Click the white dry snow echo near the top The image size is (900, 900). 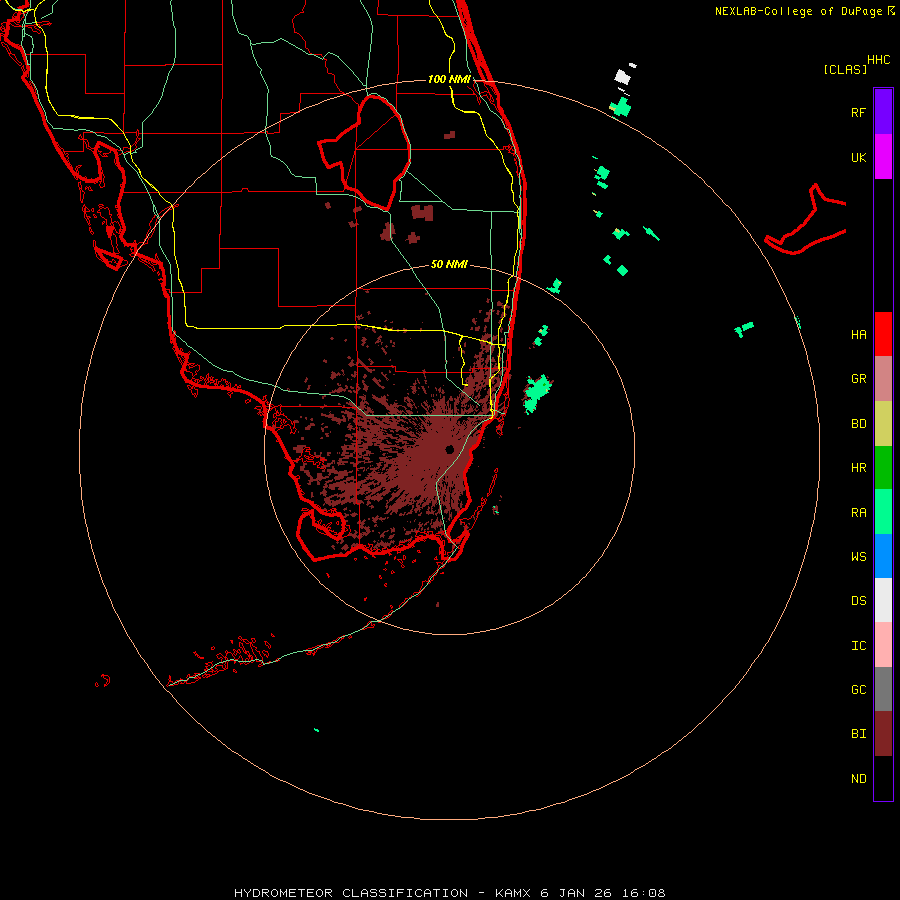pos(623,76)
